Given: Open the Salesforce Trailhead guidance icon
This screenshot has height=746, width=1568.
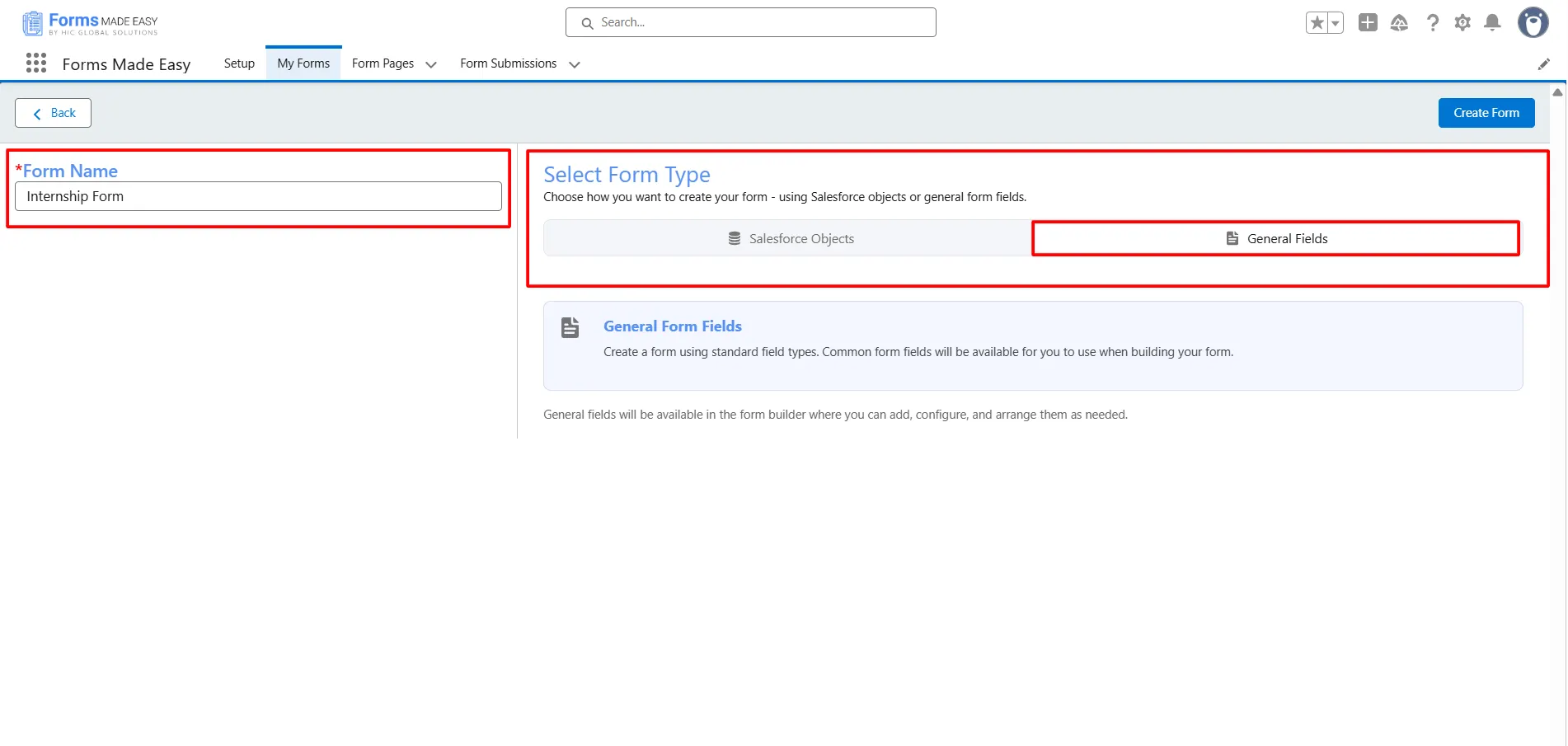Looking at the screenshot, I should 1399,23.
